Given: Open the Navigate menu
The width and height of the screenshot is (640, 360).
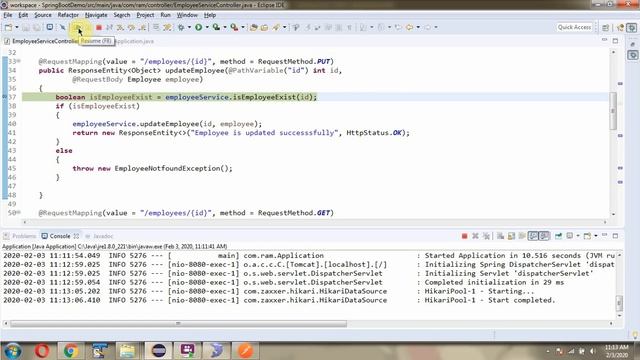Looking at the screenshot, I should tap(96, 15).
